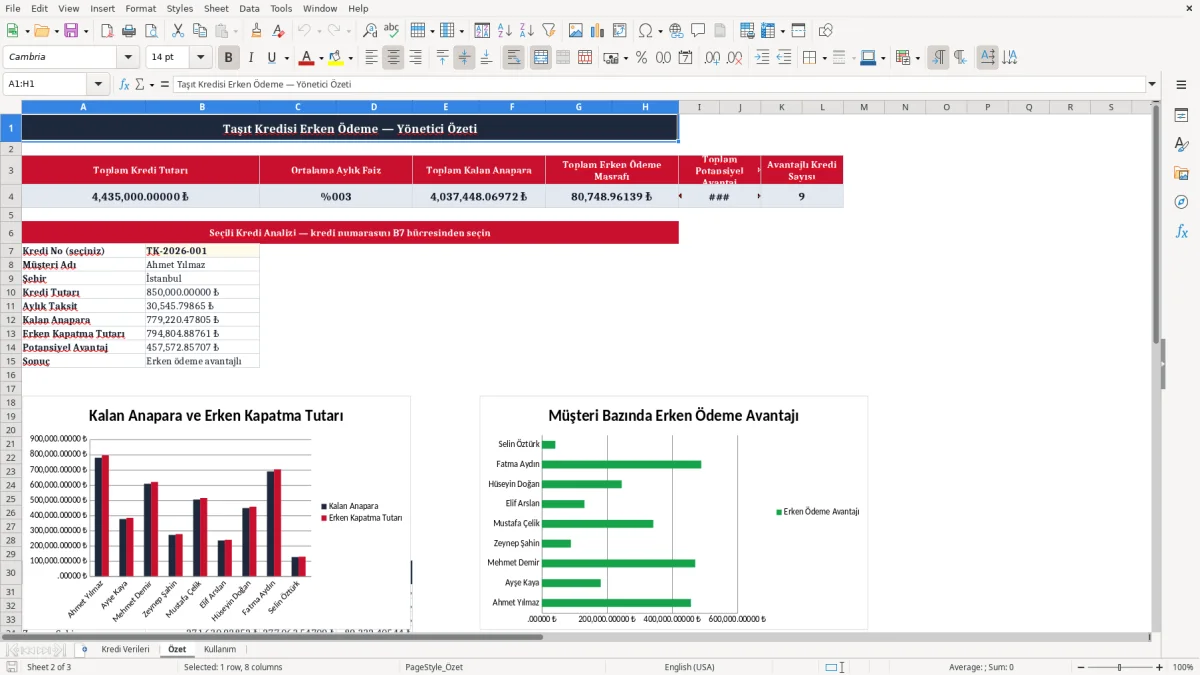Viewport: 1200px width, 675px height.
Task: Insert comment speech bubble icon
Action: tap(698, 31)
